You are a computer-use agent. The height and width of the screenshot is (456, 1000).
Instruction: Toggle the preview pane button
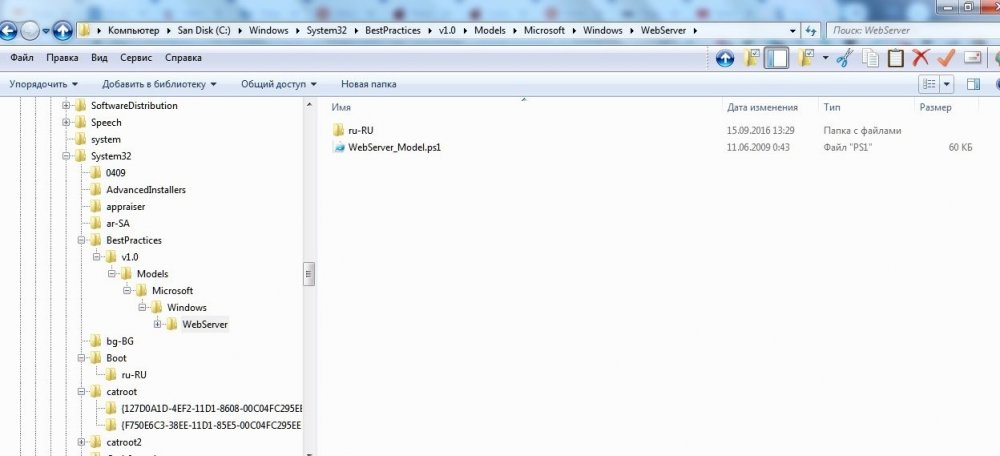[x=973, y=84]
